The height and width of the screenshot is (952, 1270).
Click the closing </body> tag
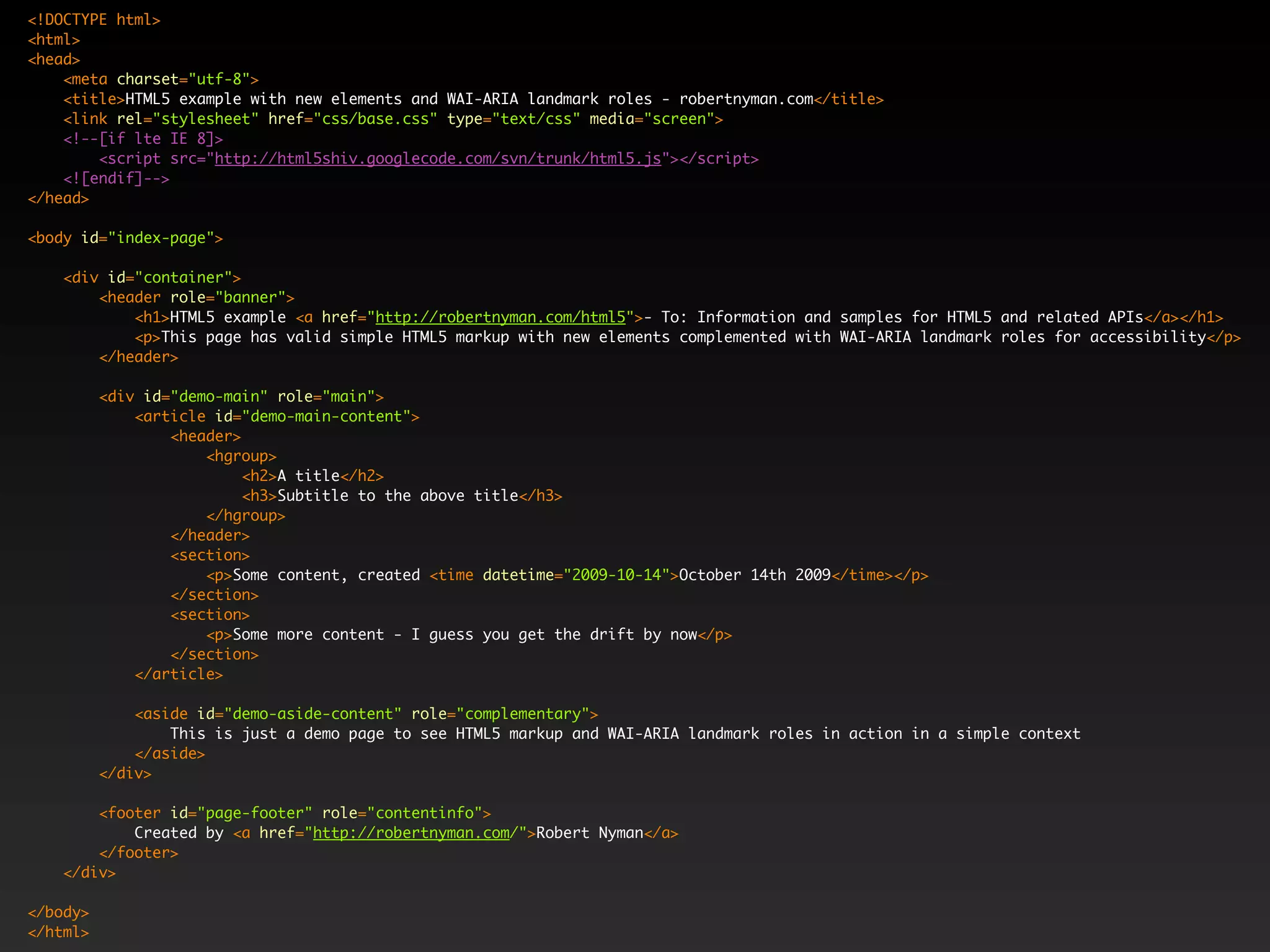point(58,912)
